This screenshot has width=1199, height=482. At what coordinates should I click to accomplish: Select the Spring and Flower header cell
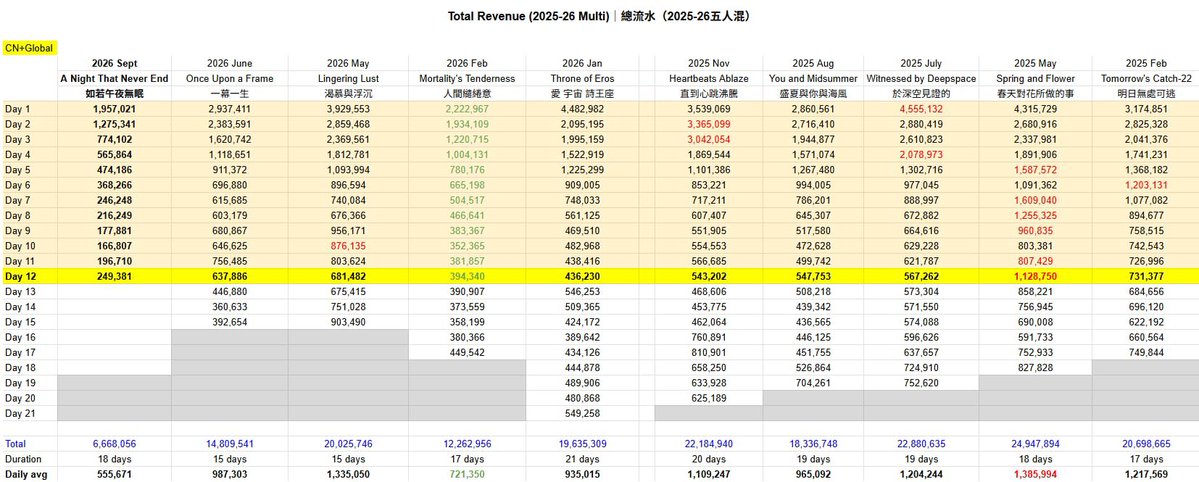tap(1035, 78)
